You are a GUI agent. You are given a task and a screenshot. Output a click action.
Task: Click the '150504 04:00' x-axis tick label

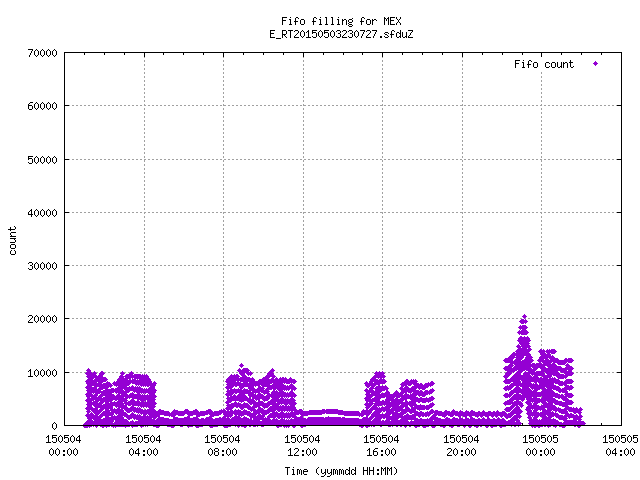(x=143, y=446)
